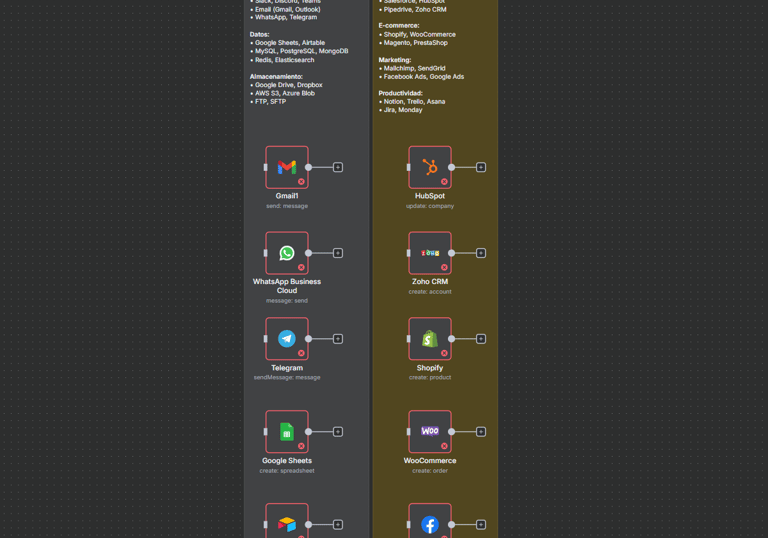Click the 'message: send' subtitle
The height and width of the screenshot is (538, 768).
point(287,301)
